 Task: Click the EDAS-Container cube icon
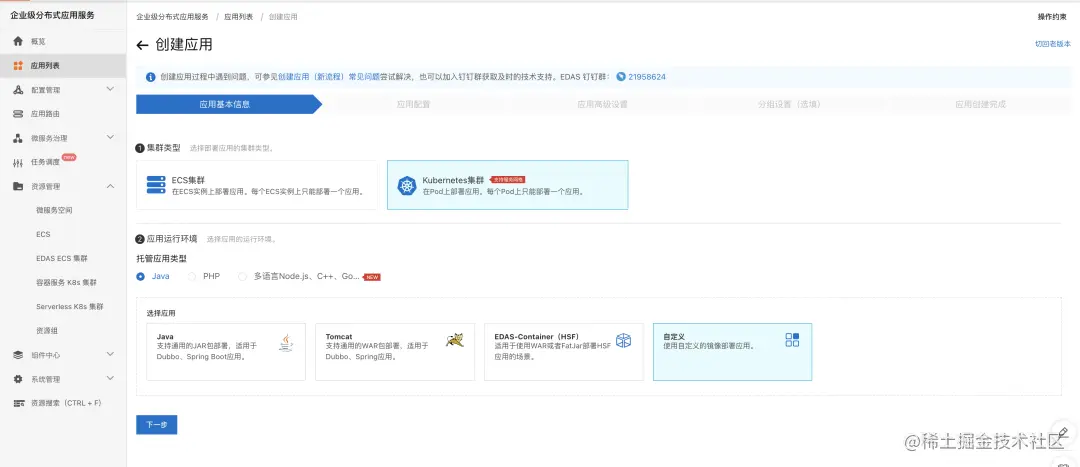(x=623, y=340)
